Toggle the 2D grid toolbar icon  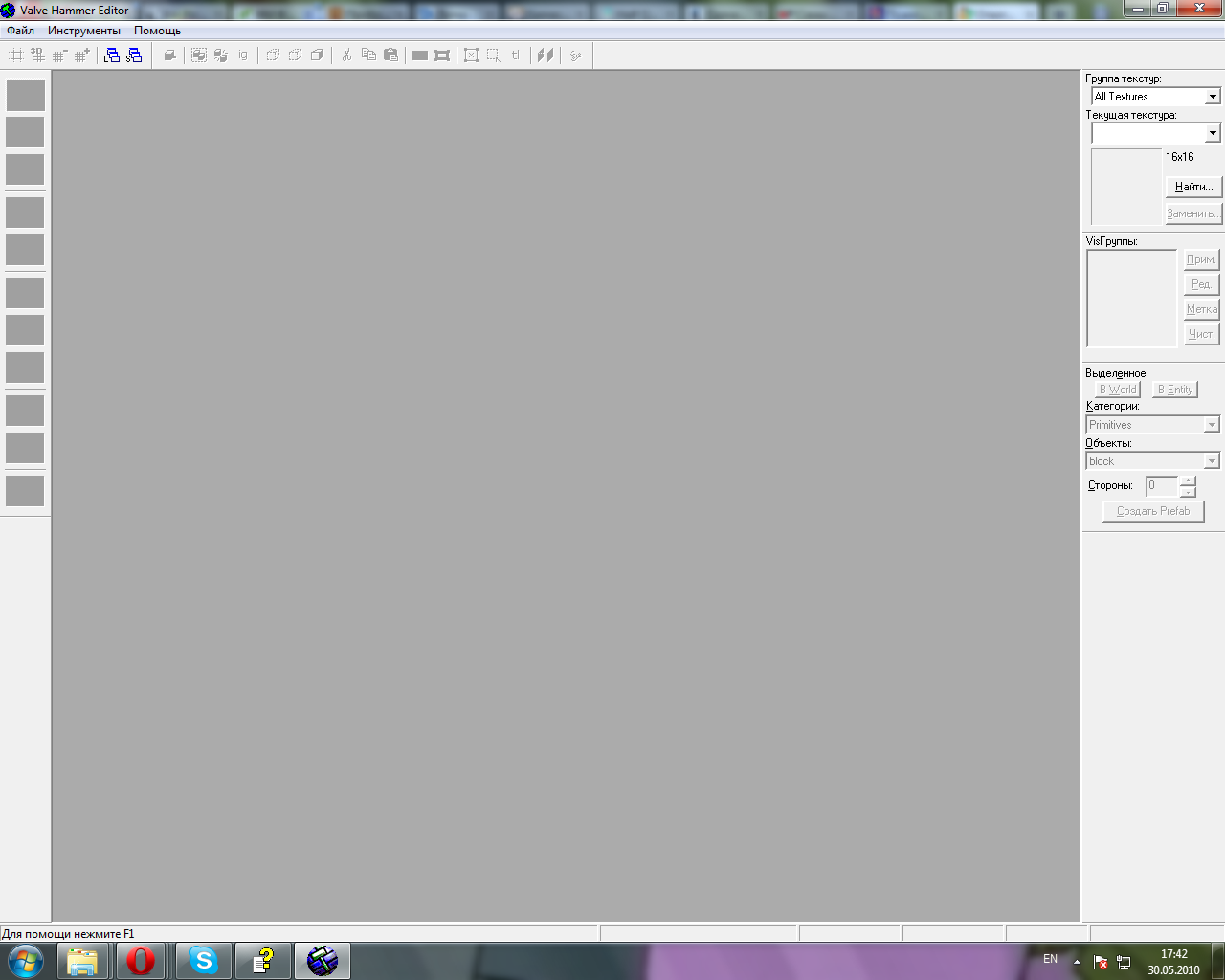pyautogui.click(x=16, y=56)
